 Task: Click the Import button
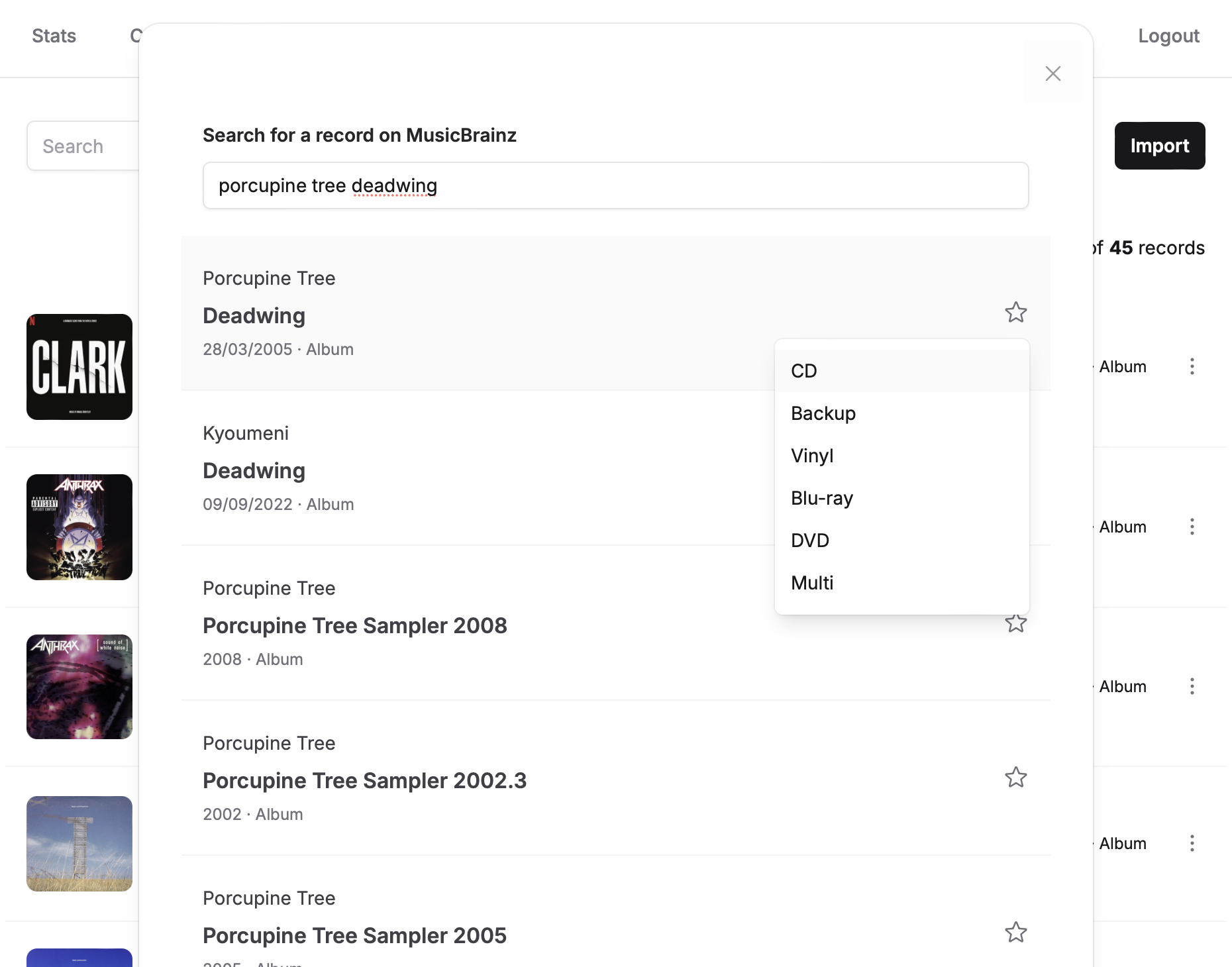(1159, 146)
